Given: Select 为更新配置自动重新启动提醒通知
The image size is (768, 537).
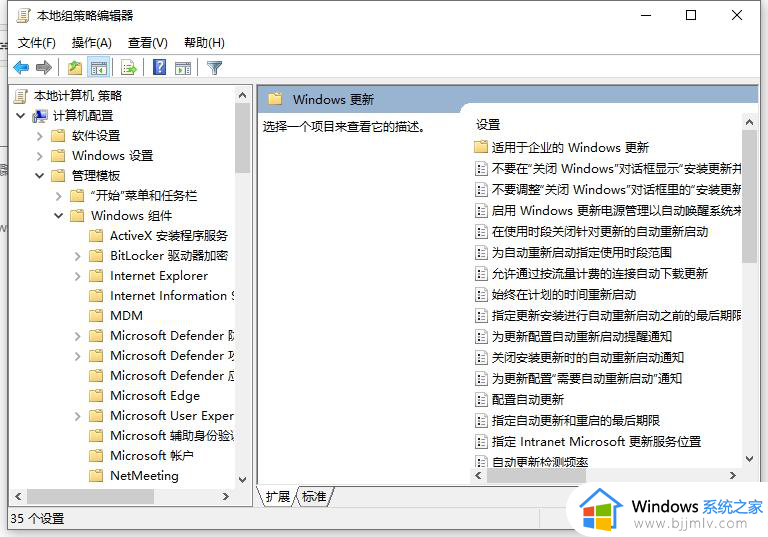Looking at the screenshot, I should 582,337.
